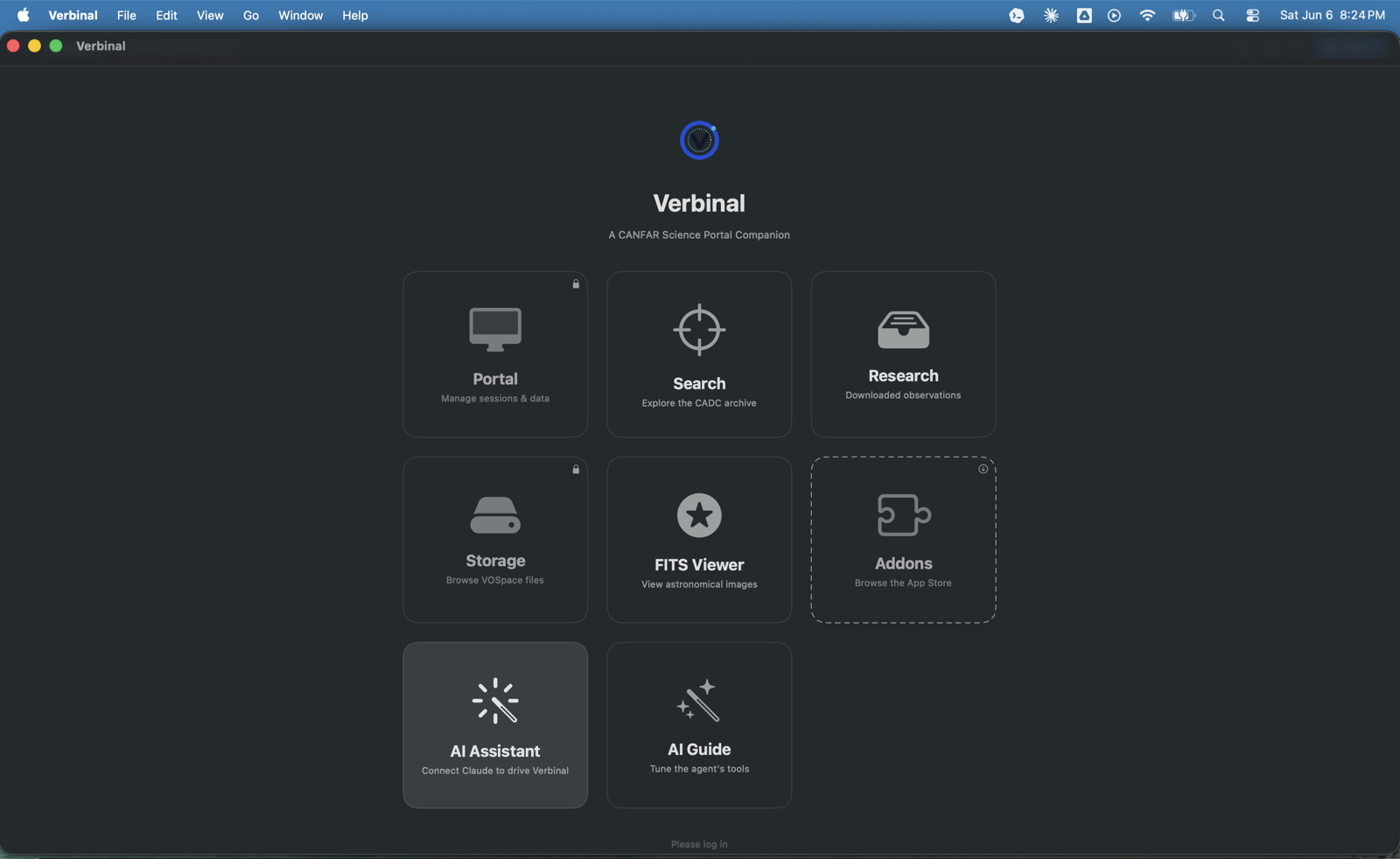
Task: Open the Help menu
Action: [x=355, y=15]
